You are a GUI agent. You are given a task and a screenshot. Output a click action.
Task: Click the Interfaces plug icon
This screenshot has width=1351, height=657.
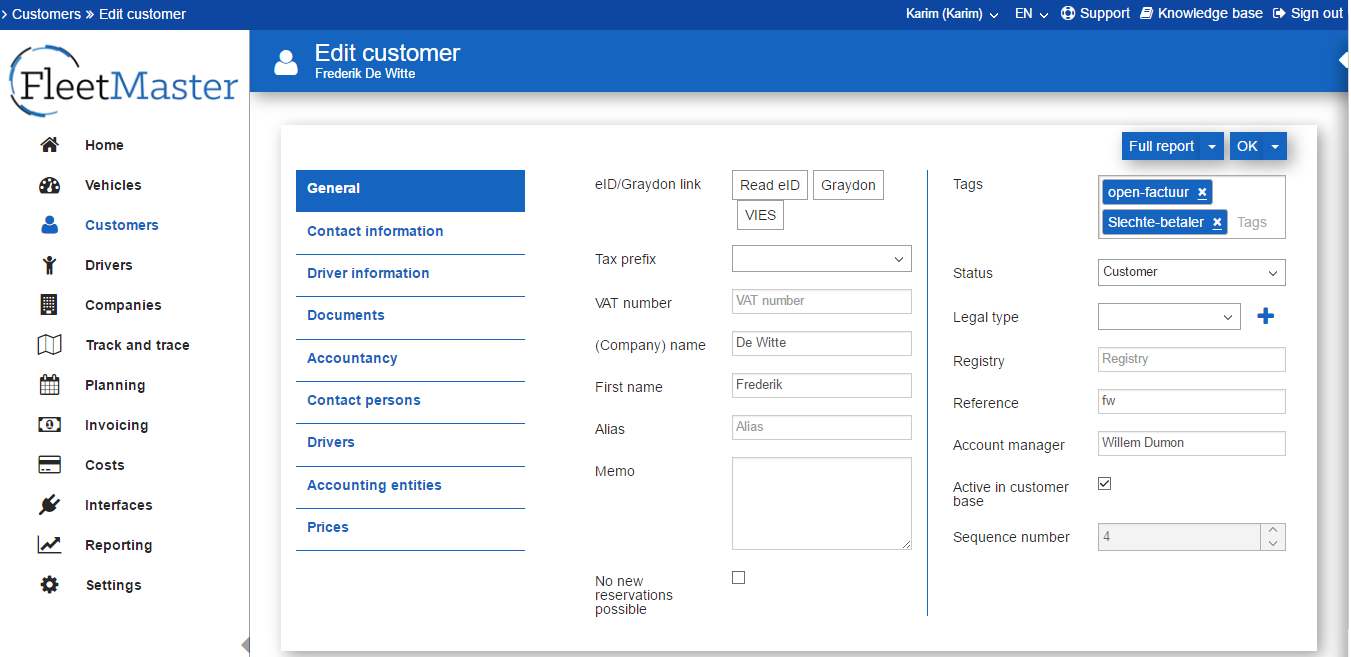pos(49,505)
